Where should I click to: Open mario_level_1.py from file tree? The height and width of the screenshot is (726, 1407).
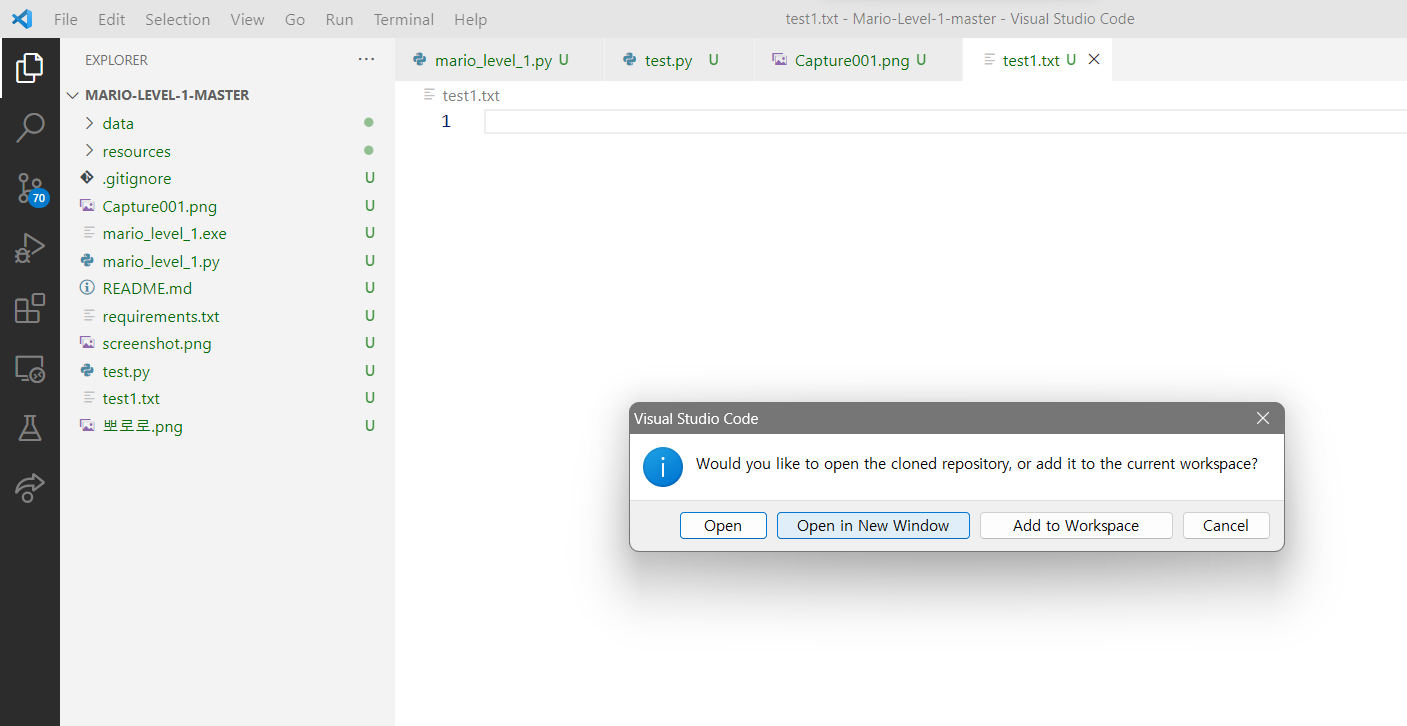[x=227, y=261]
